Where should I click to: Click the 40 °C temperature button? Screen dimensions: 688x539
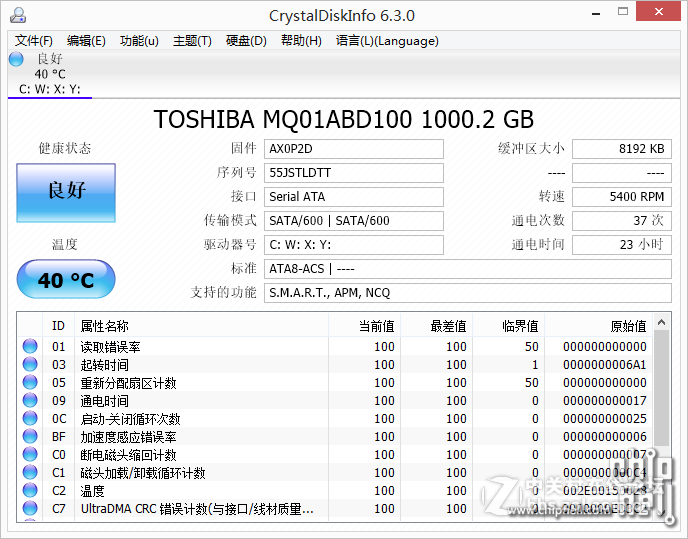click(x=66, y=279)
